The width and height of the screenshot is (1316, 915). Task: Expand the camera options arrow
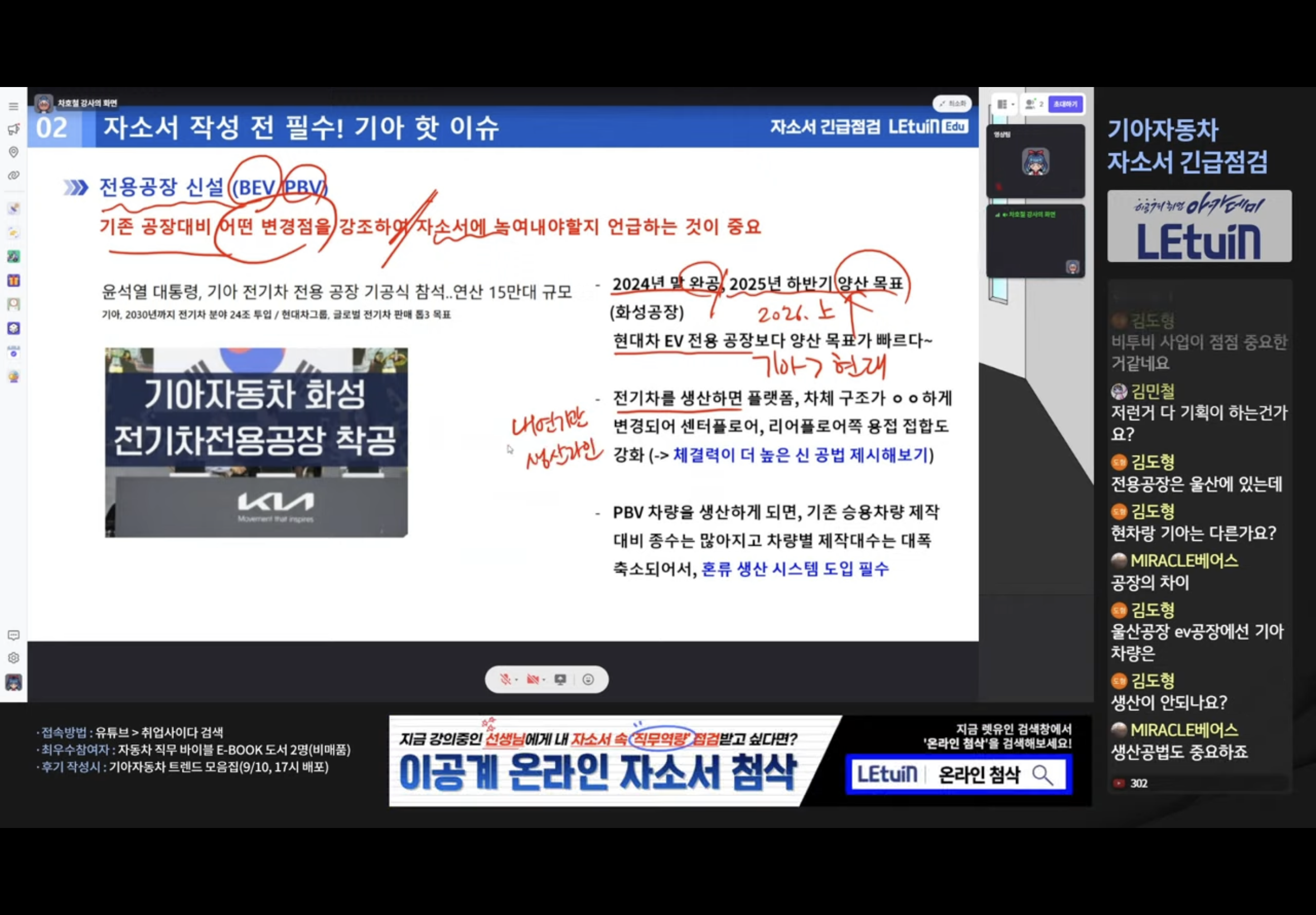click(544, 680)
